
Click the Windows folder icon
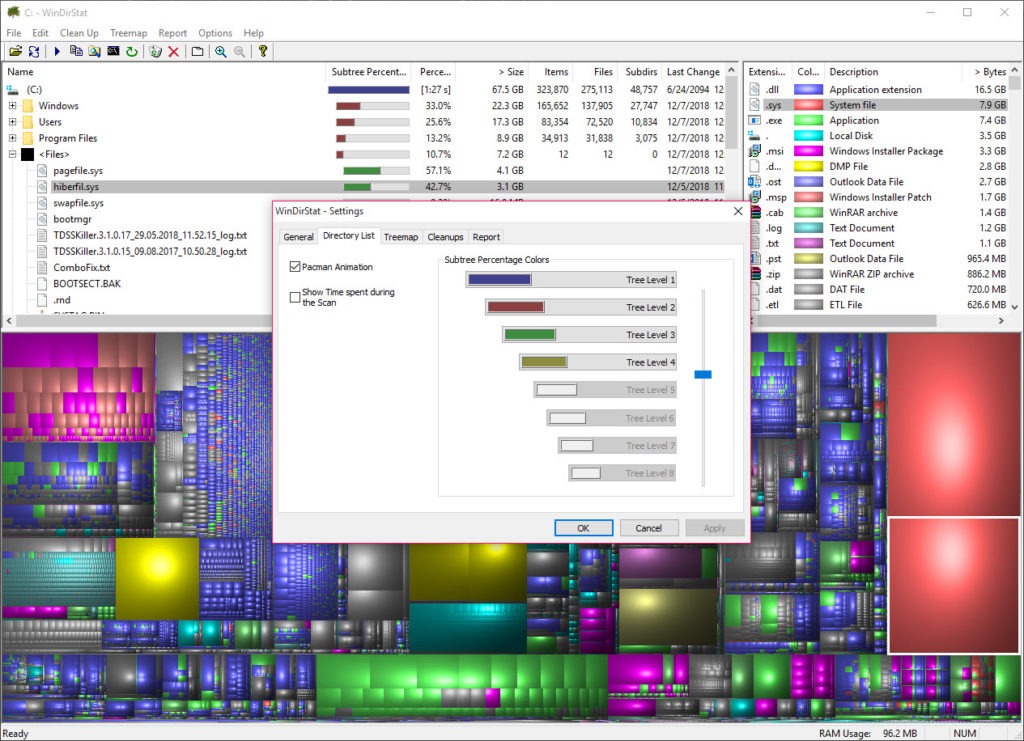pos(27,106)
